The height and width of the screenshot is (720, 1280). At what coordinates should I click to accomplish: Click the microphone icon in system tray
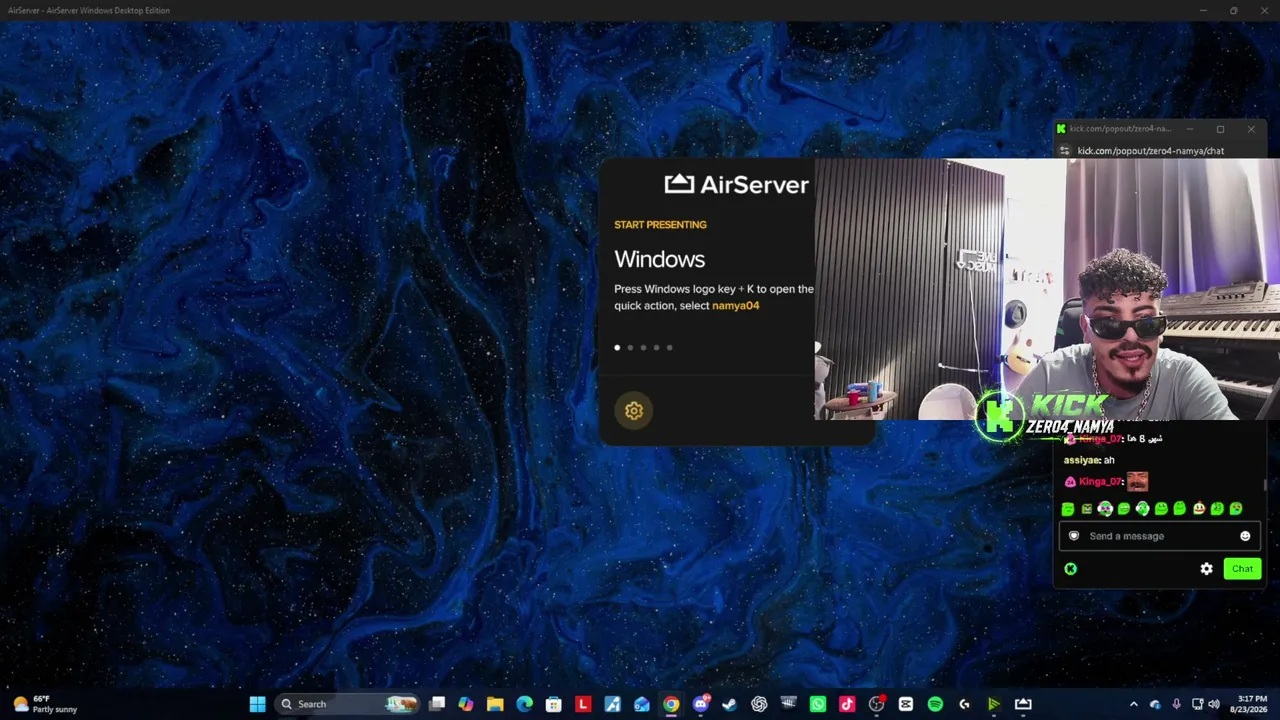[1176, 704]
